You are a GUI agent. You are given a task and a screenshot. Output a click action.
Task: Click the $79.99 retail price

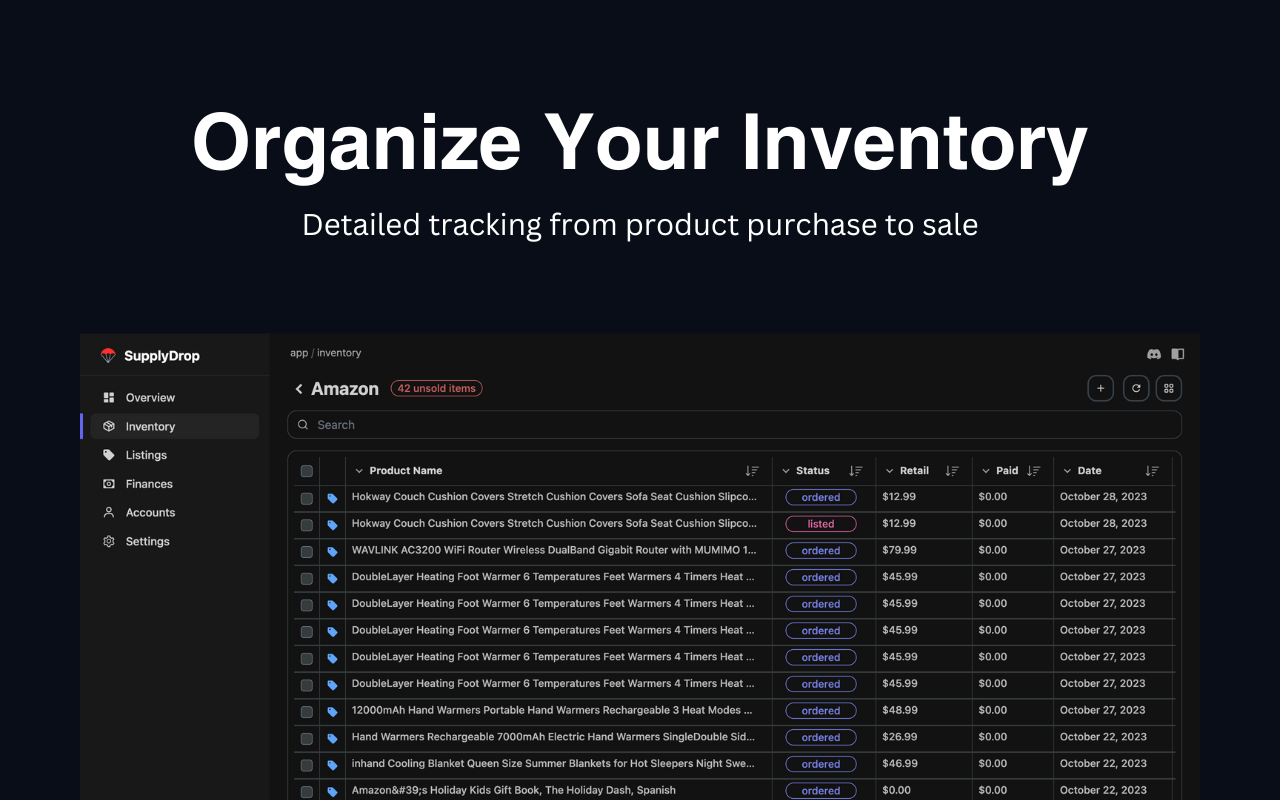point(900,550)
